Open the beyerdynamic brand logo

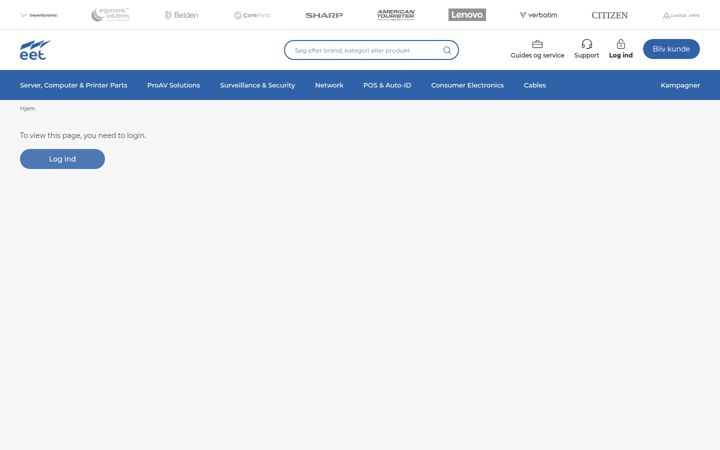point(39,15)
